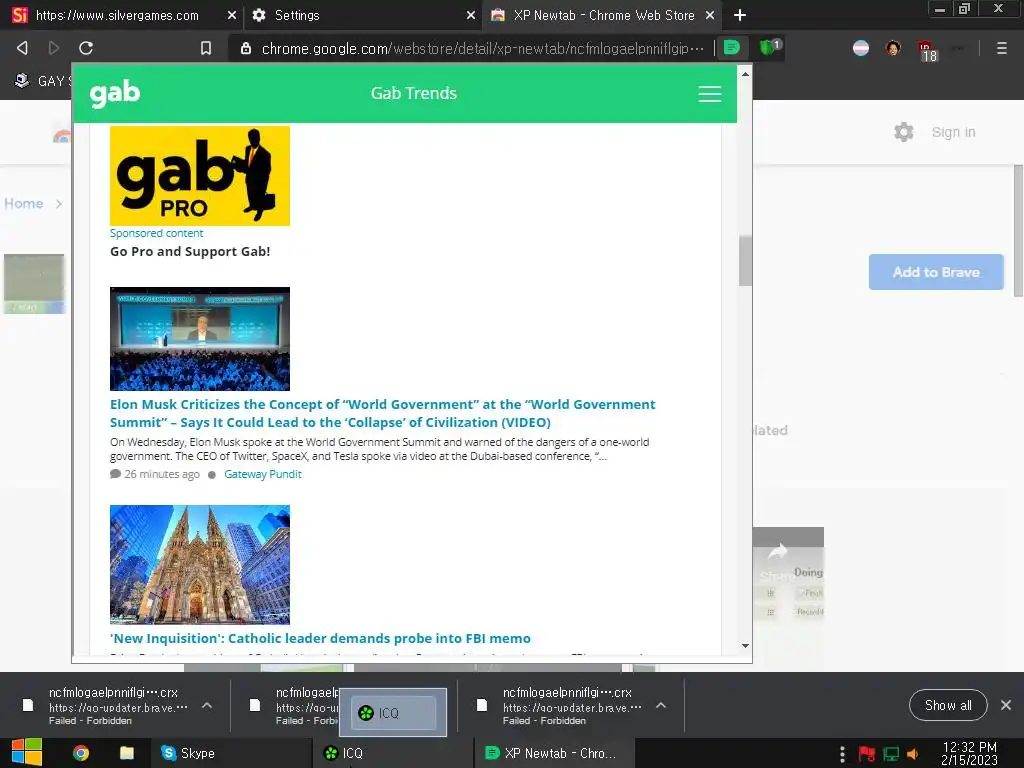Click the cathedral photo thumbnail
The width and height of the screenshot is (1024, 768).
click(200, 565)
